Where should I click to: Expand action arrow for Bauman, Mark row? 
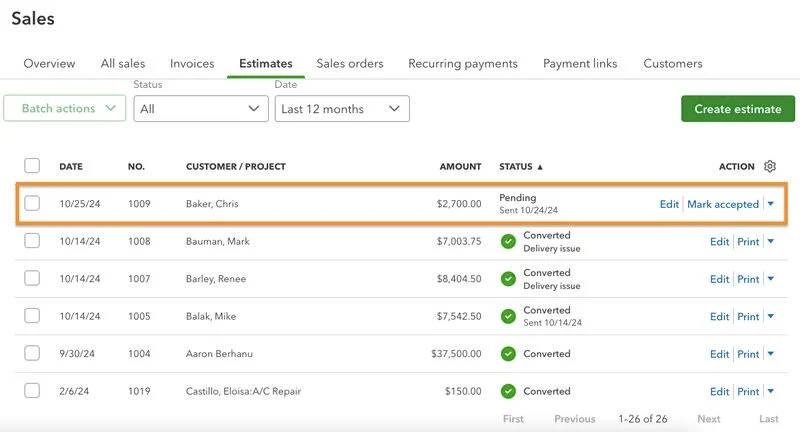click(770, 241)
